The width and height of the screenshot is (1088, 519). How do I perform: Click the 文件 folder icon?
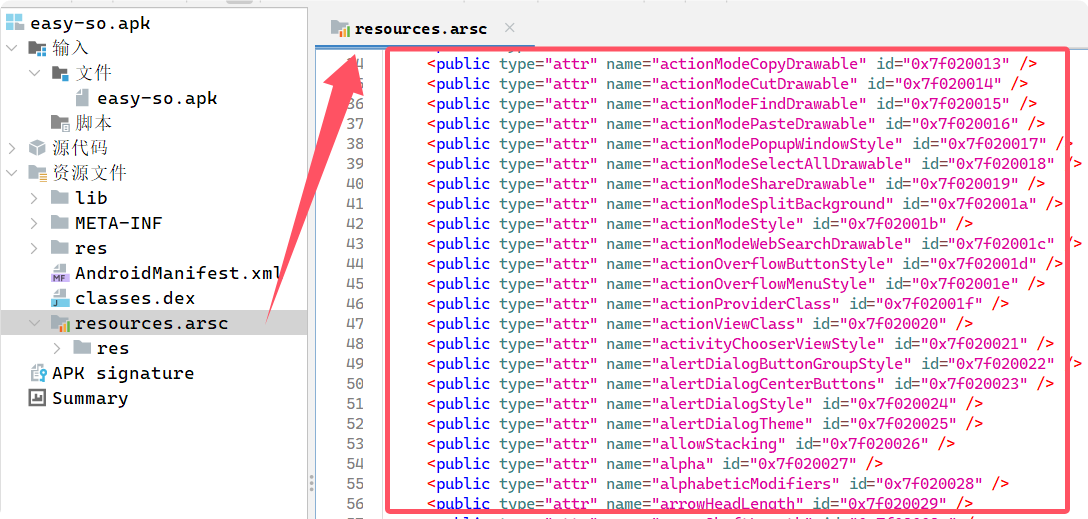[60, 73]
